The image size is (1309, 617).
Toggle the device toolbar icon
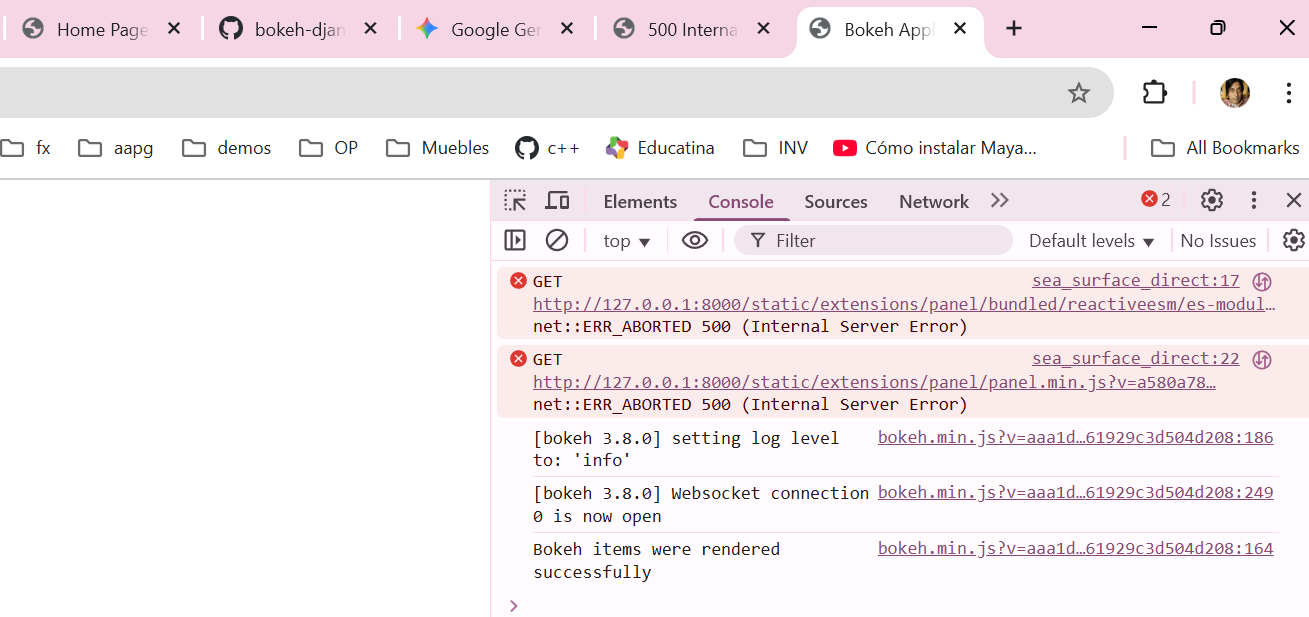[557, 201]
